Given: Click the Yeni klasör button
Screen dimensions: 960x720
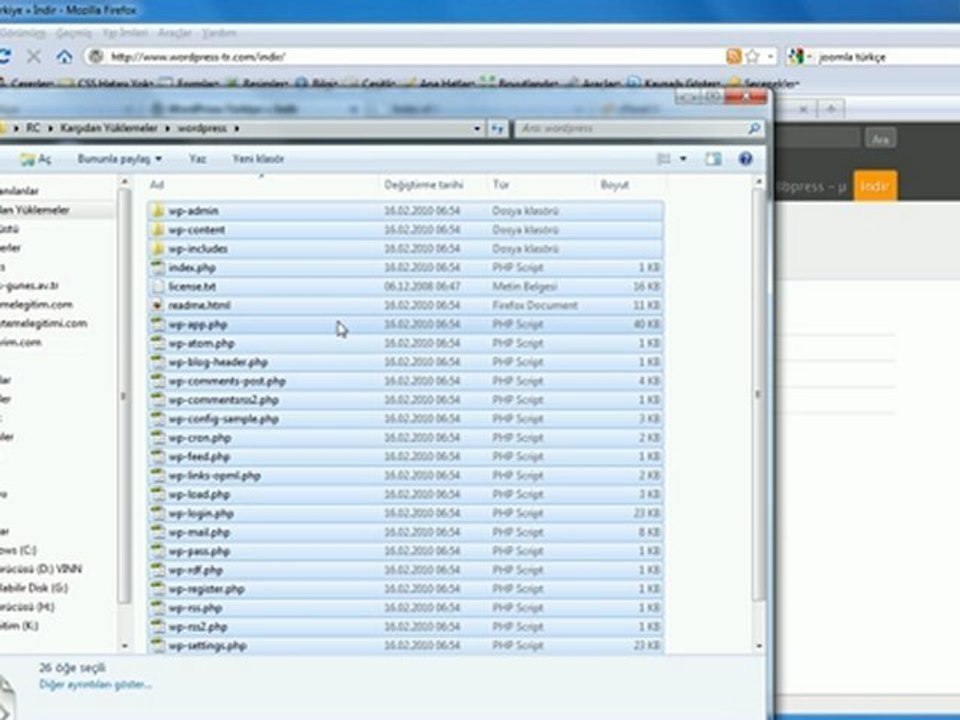Looking at the screenshot, I should pyautogui.click(x=258, y=159).
